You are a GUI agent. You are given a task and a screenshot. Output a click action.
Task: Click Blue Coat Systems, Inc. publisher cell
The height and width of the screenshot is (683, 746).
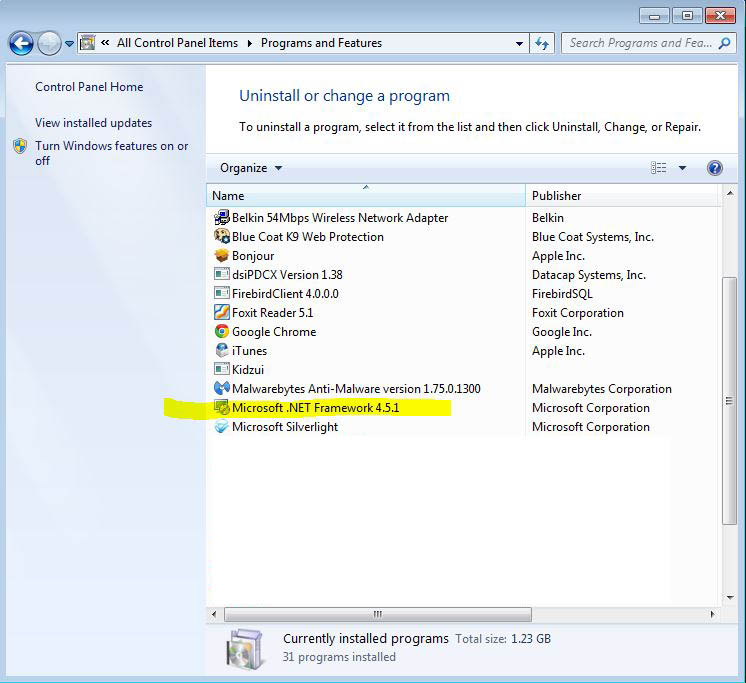click(593, 237)
